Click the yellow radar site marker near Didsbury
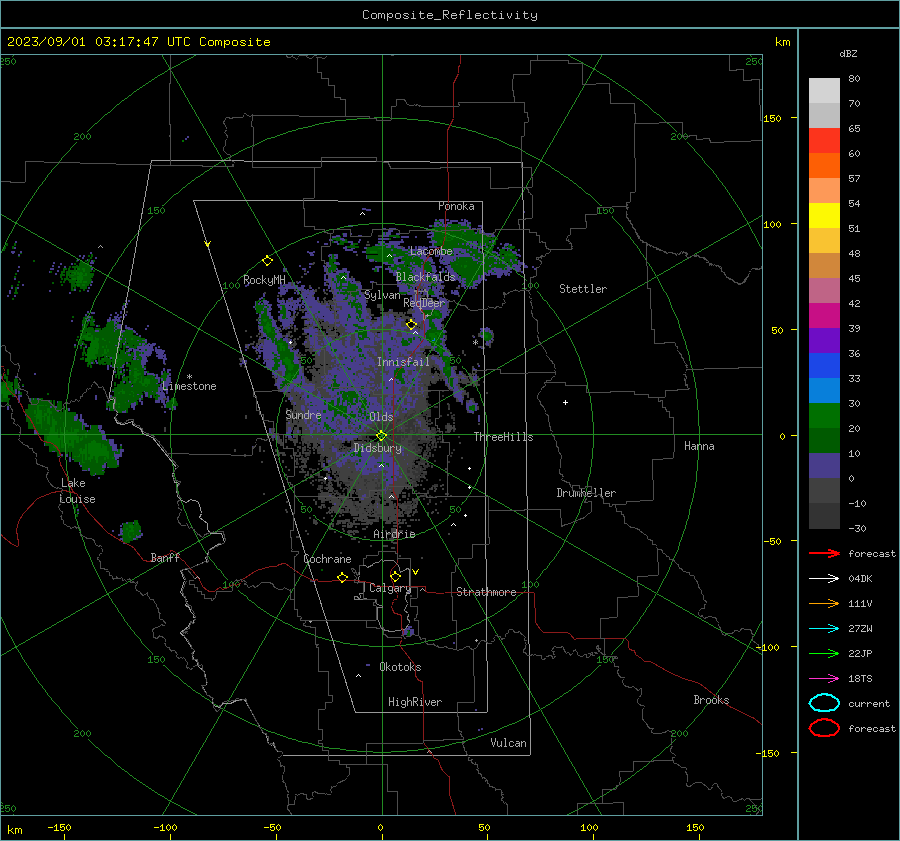Screen dimensions: 900x841 click(381, 436)
